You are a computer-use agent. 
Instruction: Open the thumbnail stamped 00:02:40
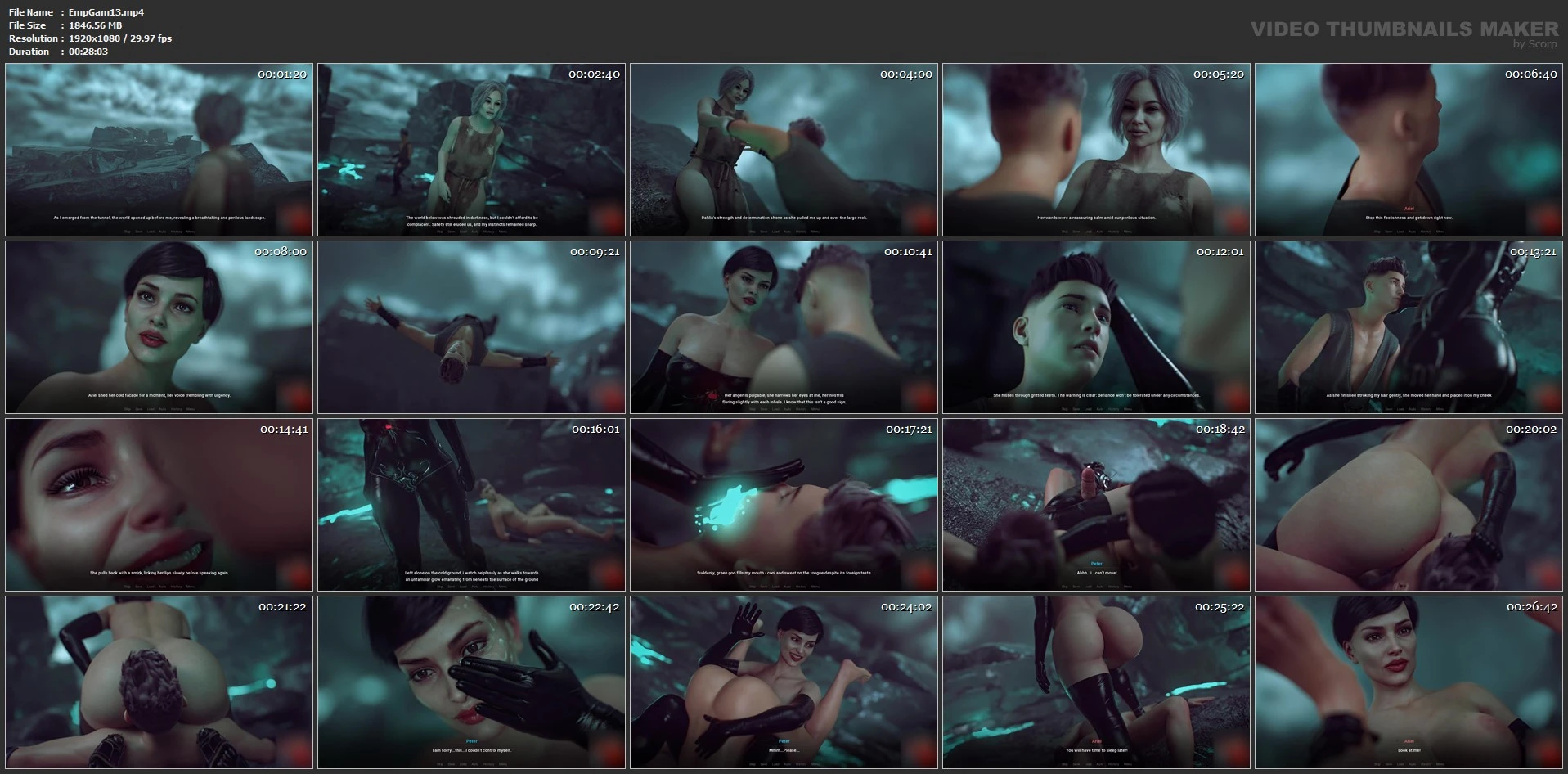(471, 150)
